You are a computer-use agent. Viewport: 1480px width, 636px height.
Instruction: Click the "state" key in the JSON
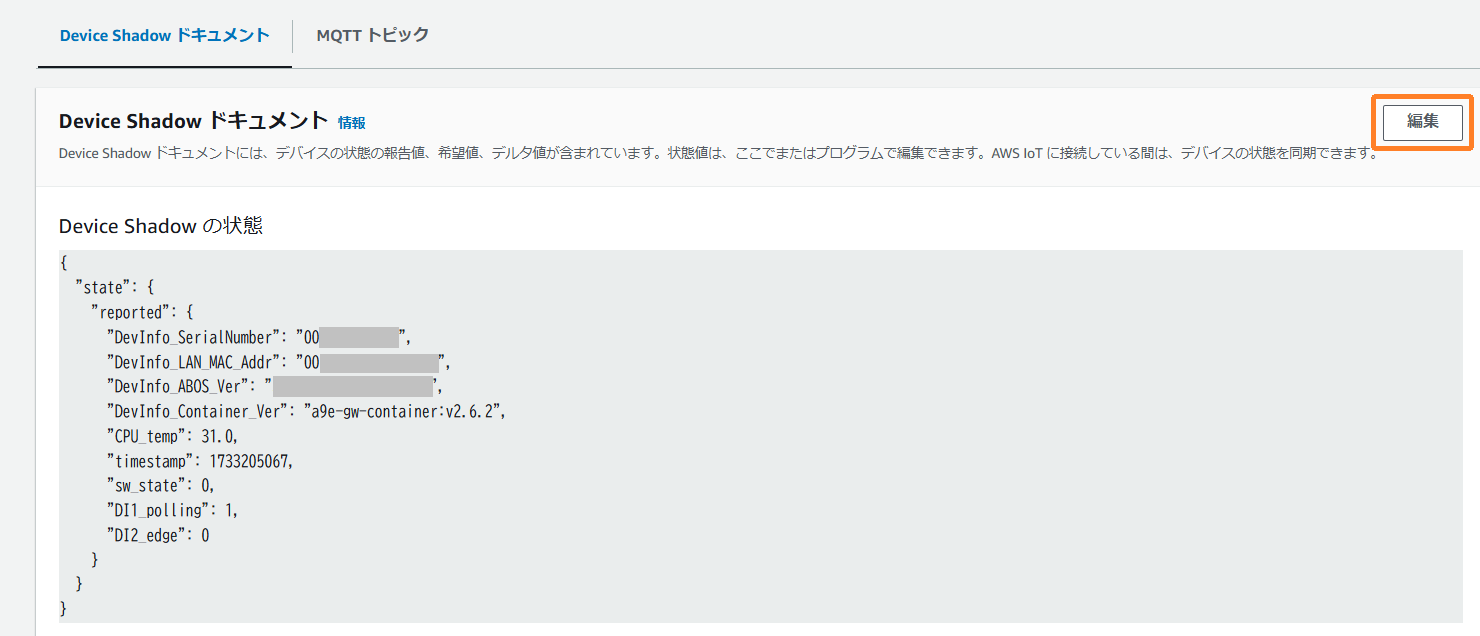click(103, 288)
